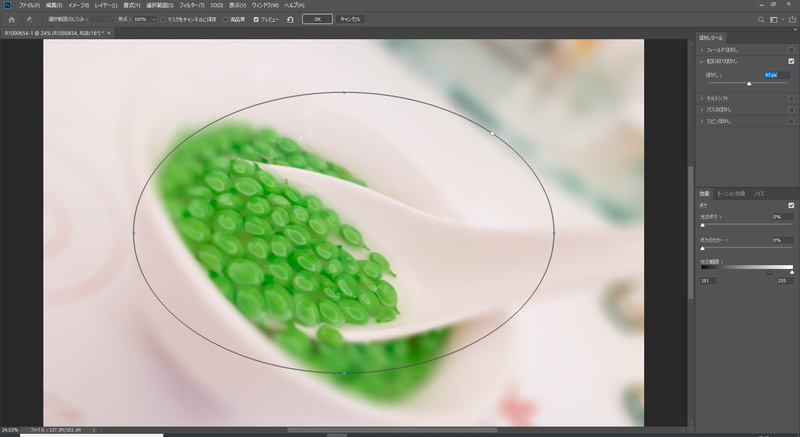This screenshot has width=800, height=437.
Task: Switch to the モーション効果 tab
Action: [731, 194]
